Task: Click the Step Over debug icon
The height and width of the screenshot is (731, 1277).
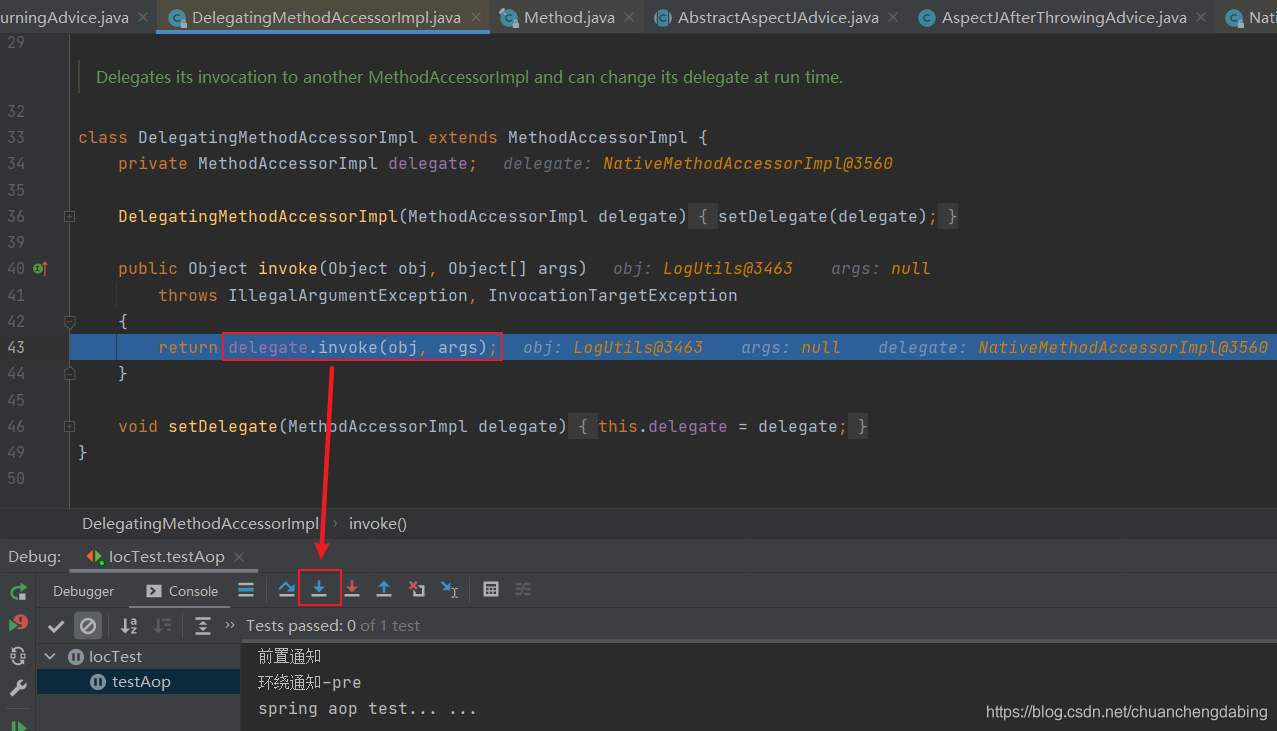Action: 287,589
